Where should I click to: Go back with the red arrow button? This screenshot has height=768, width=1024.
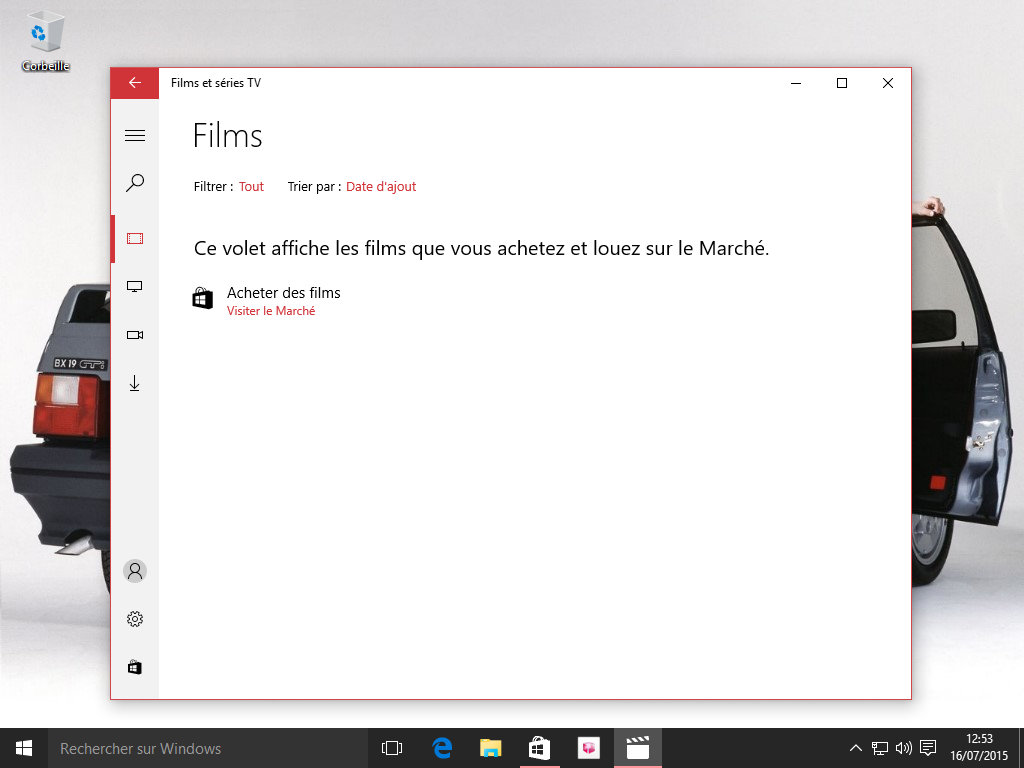[135, 83]
